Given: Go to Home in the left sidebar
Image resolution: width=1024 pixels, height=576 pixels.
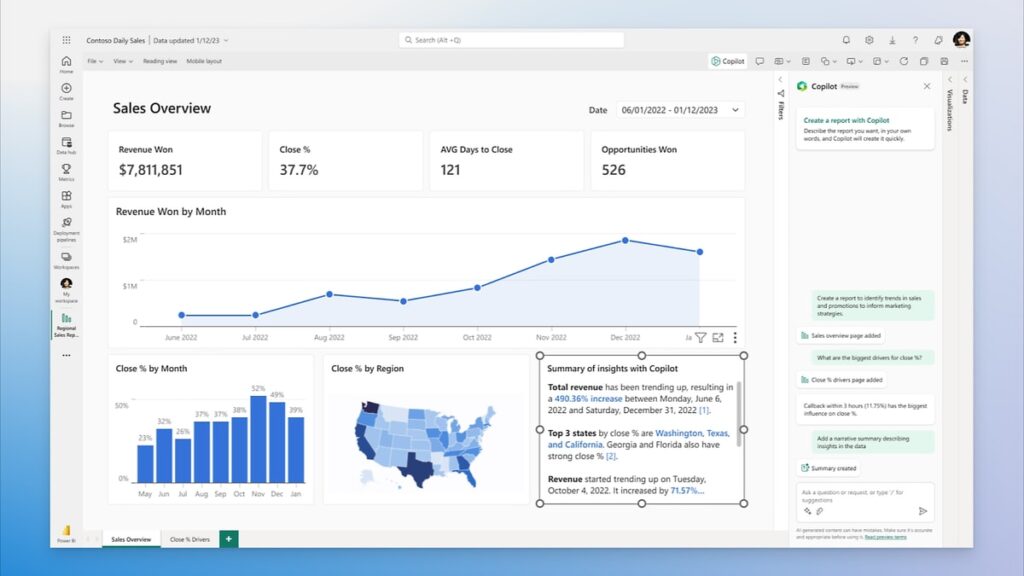Looking at the screenshot, I should pyautogui.click(x=66, y=64).
